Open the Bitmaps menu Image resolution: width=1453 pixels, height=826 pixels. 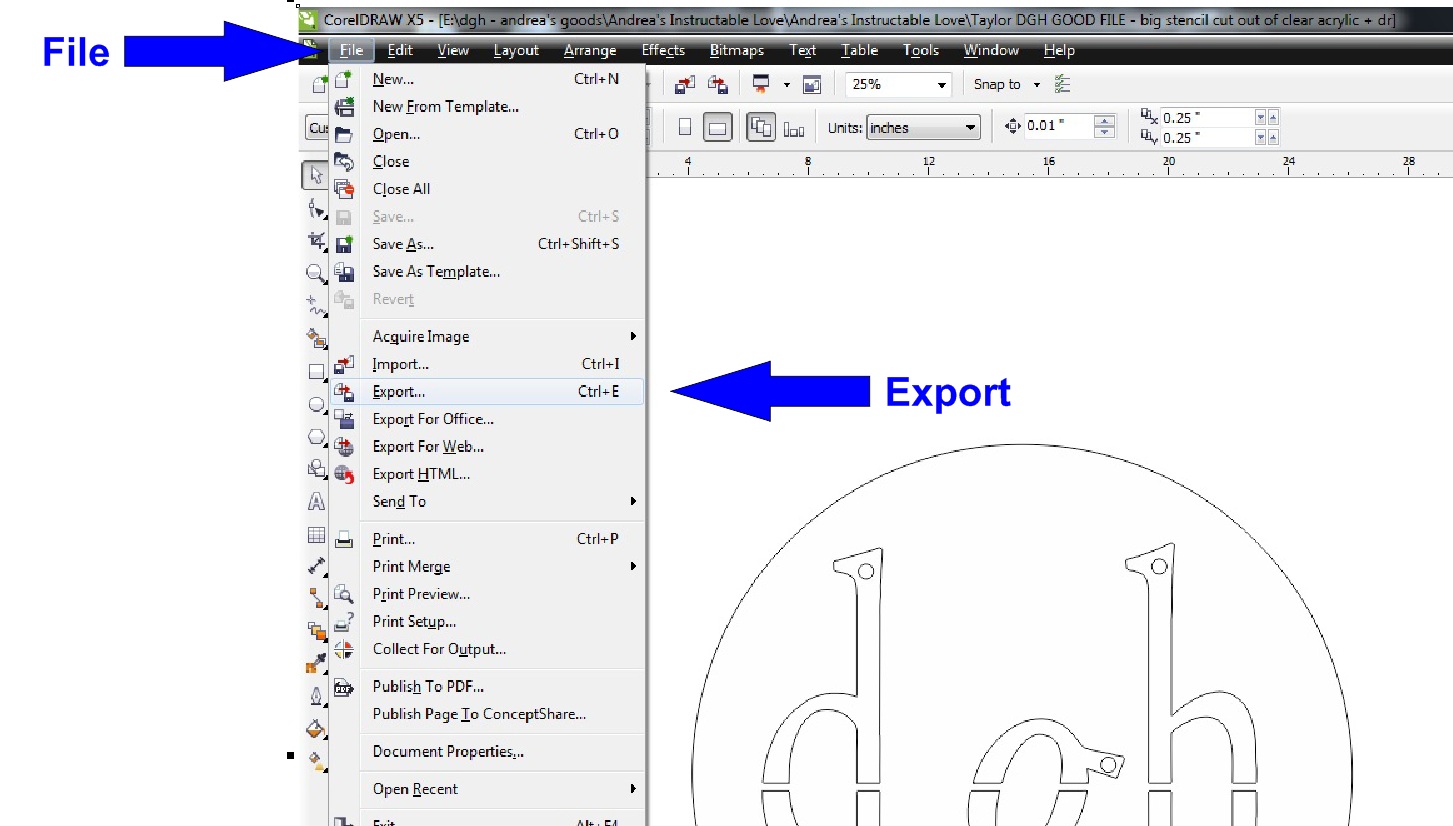click(737, 50)
